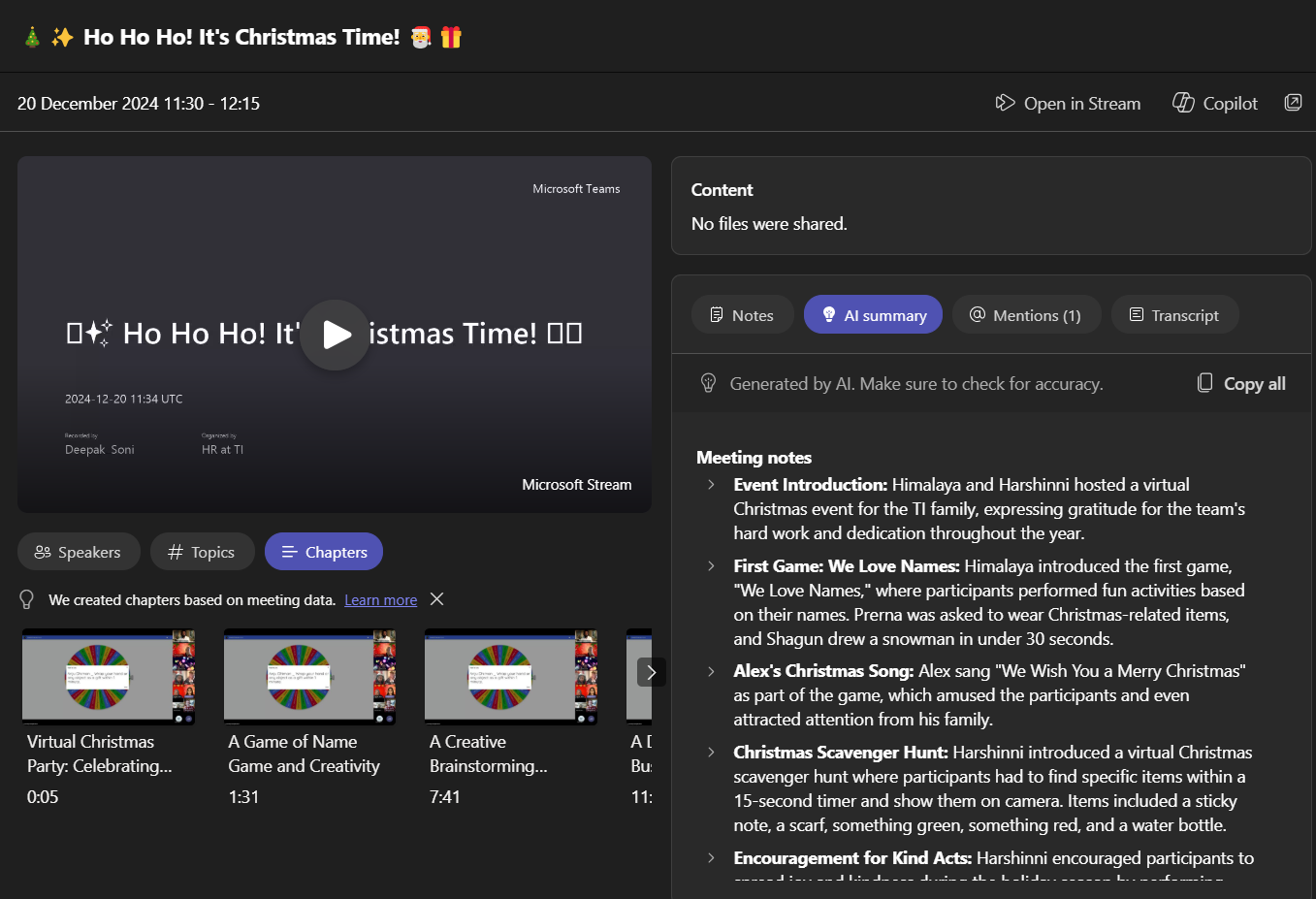Open the Copilot panel

point(1215,103)
